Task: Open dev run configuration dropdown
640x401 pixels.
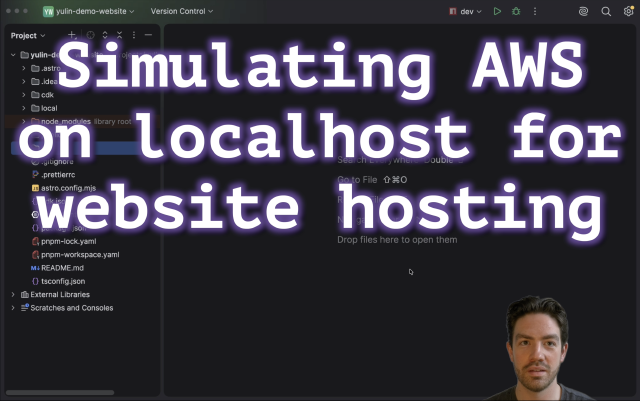Action: tap(466, 11)
